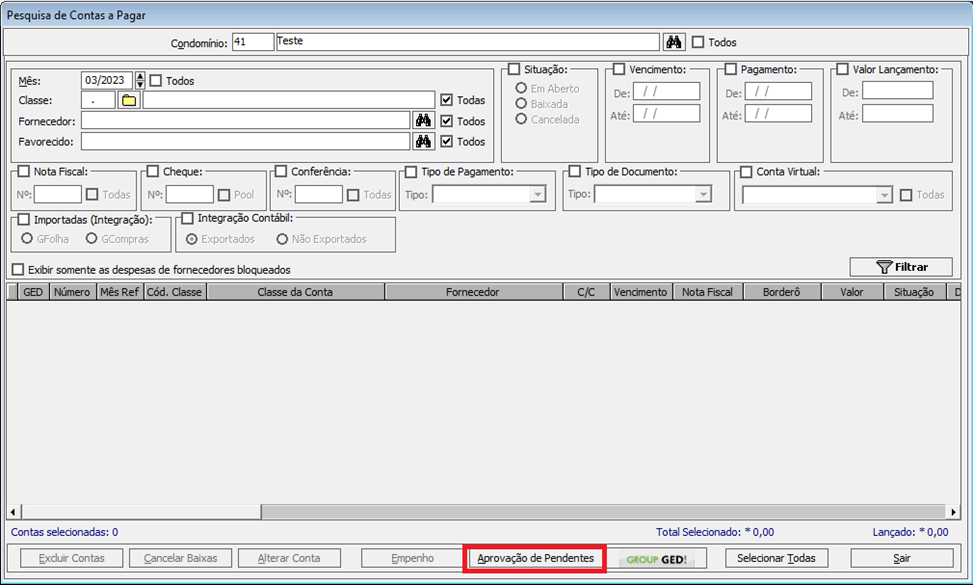973x585 pixels.
Task: Select Baixada radio option
Action: (521, 104)
